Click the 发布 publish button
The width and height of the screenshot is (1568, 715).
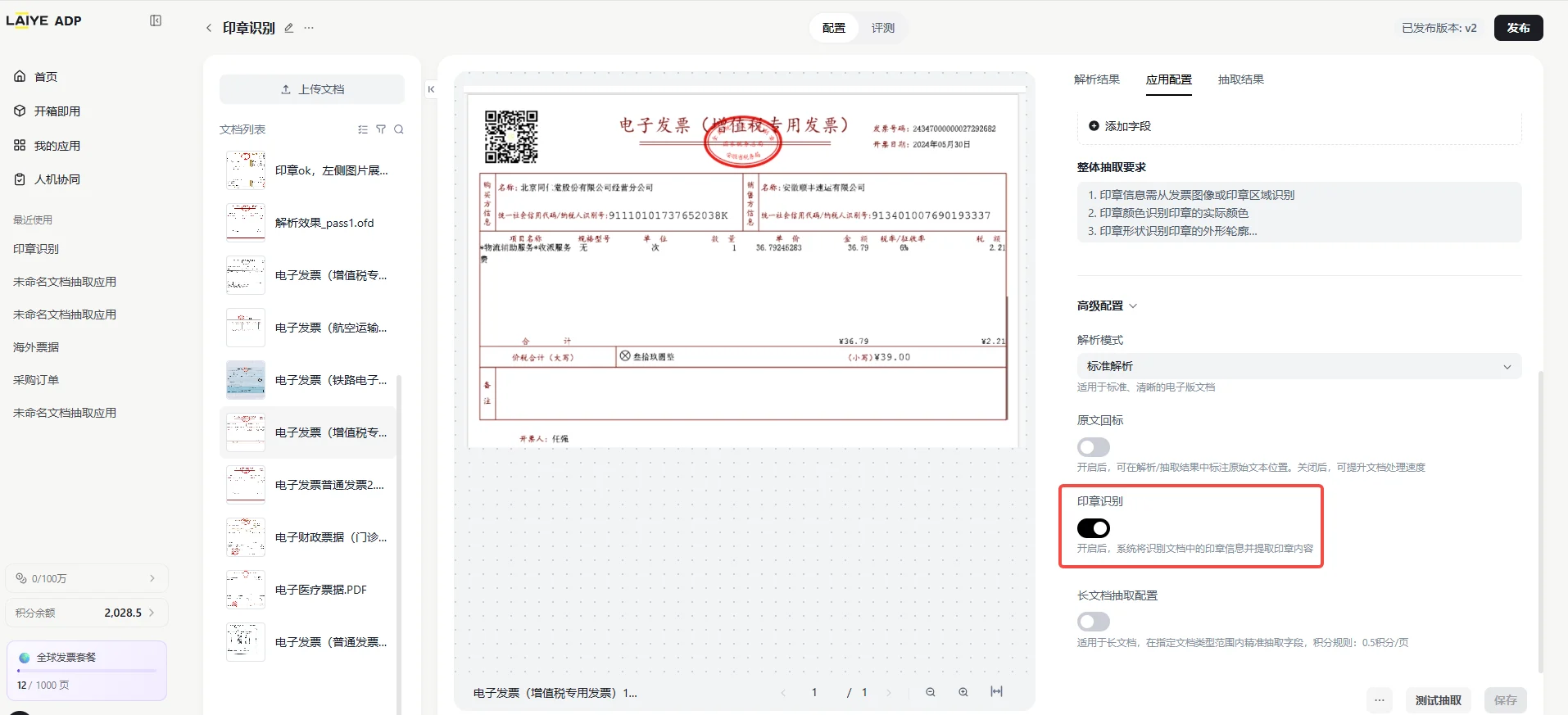(1519, 28)
